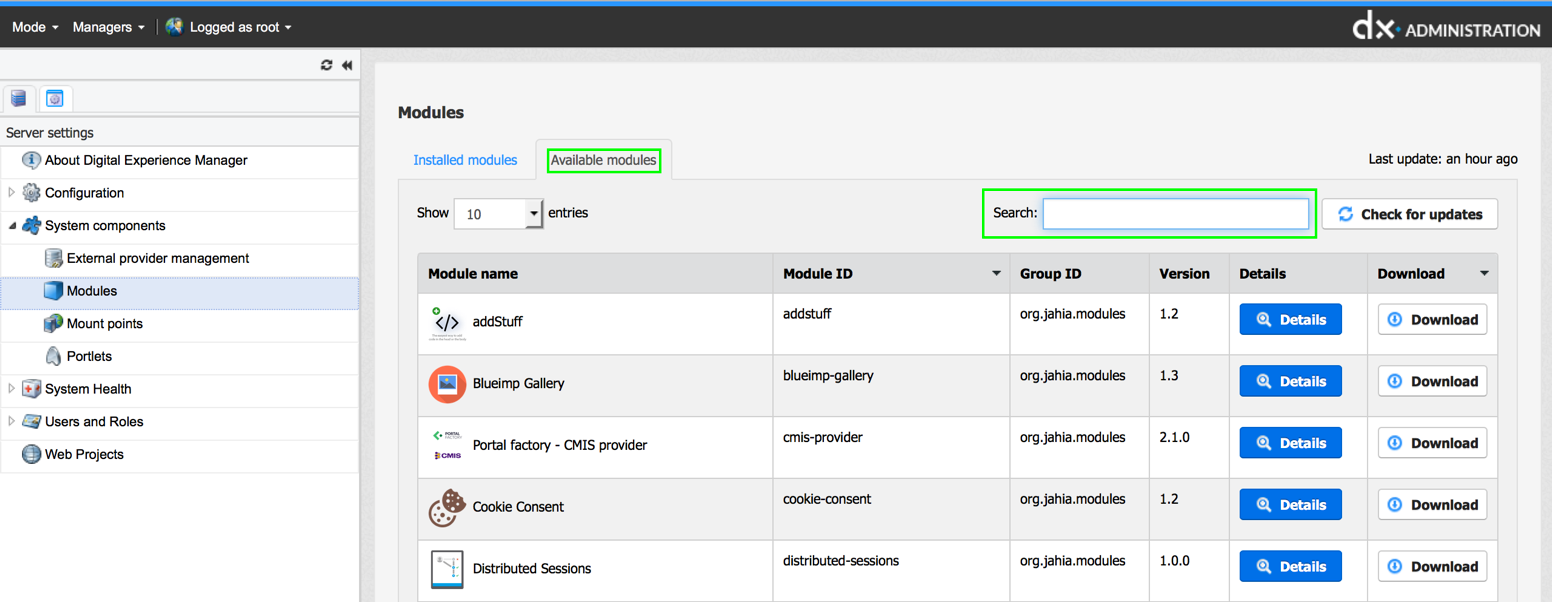Viewport: 1552px width, 602px height.
Task: View Details for Blueimp Gallery
Action: pos(1290,381)
